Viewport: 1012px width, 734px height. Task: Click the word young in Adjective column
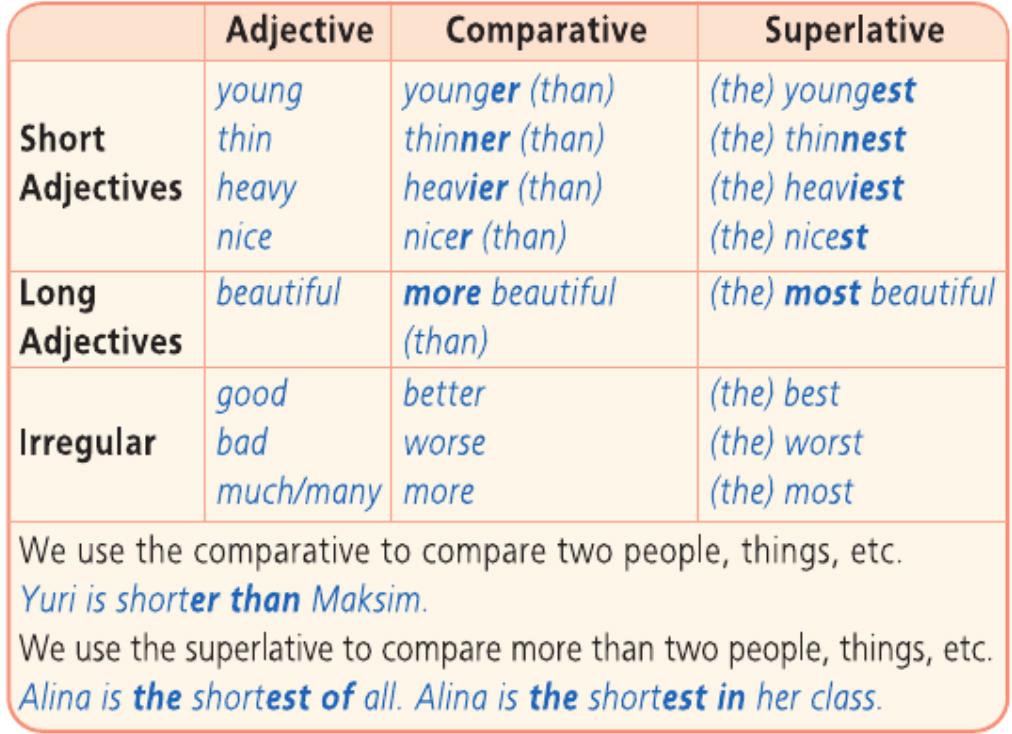tap(259, 92)
